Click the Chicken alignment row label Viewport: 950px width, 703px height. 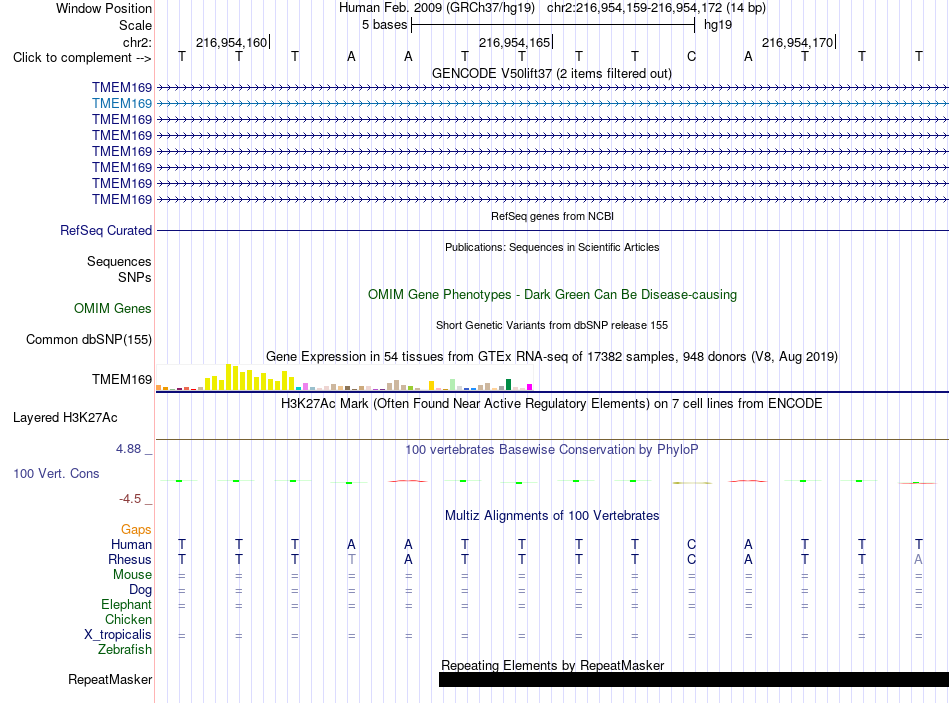[x=128, y=619]
